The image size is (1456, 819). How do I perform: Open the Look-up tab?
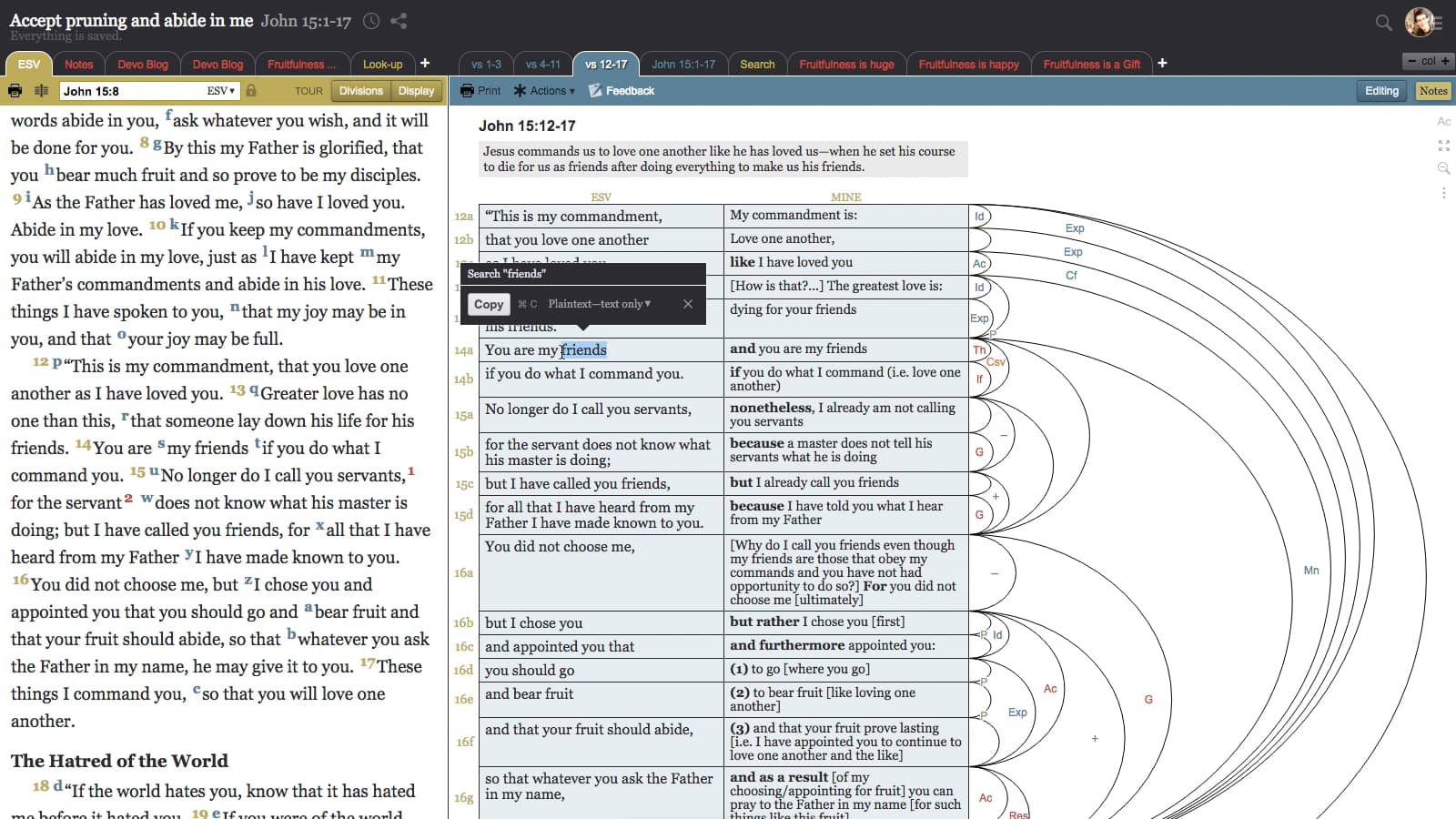tap(382, 64)
